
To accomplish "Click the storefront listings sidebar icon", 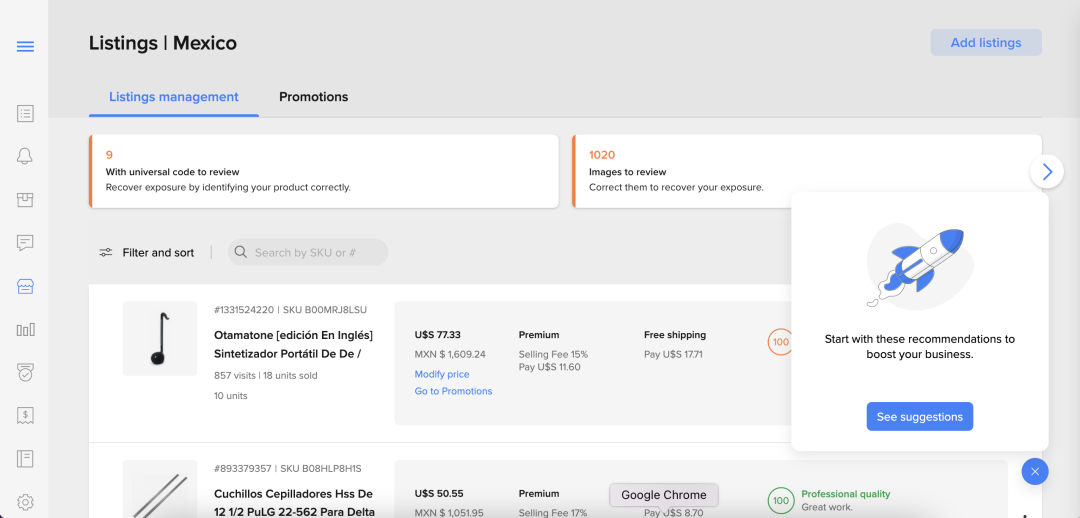I will pyautogui.click(x=25, y=286).
